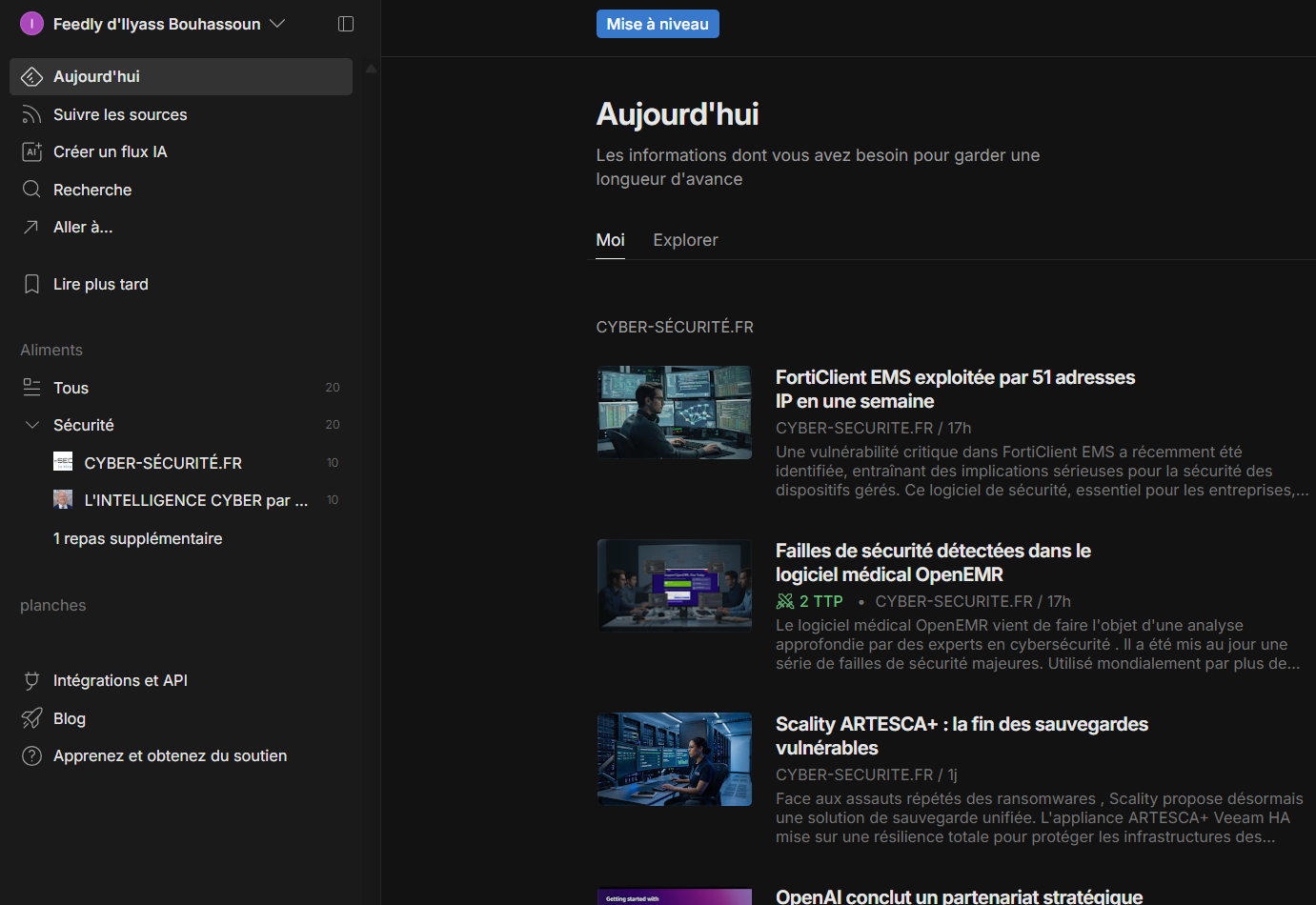Click the Blog rocket icon

pos(31,718)
